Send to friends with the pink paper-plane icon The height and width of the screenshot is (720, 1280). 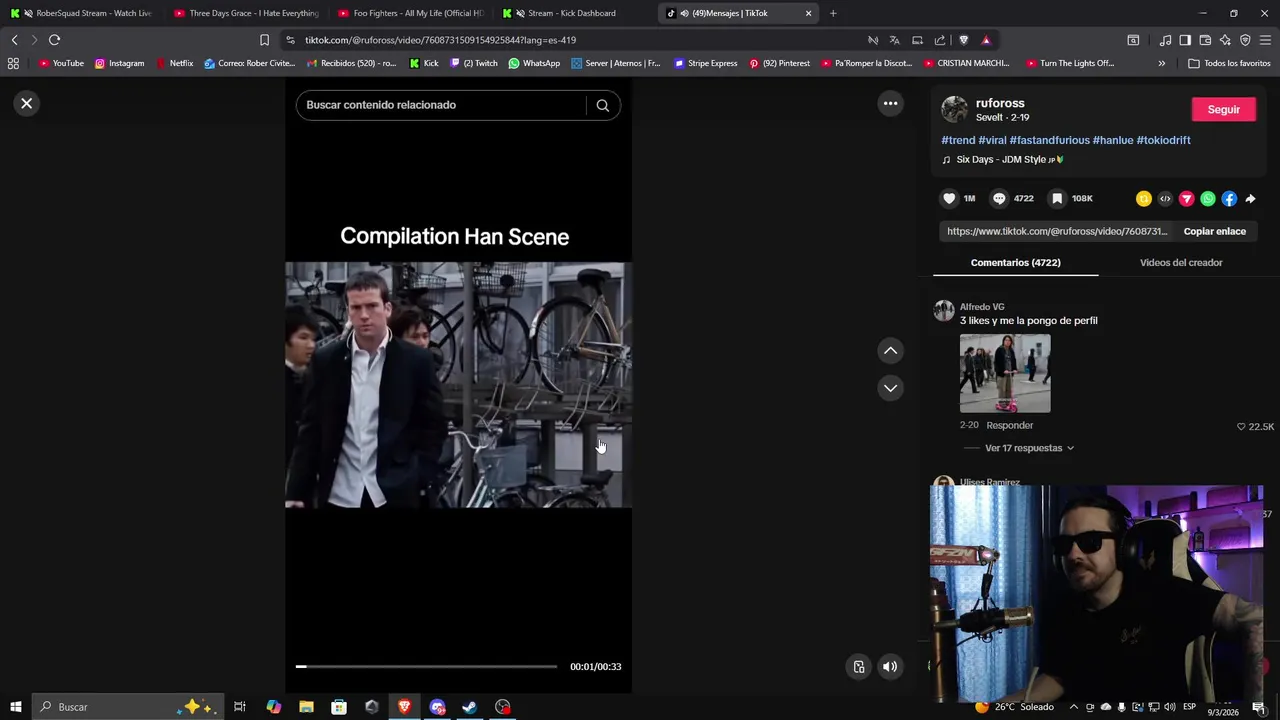pos(1187,198)
